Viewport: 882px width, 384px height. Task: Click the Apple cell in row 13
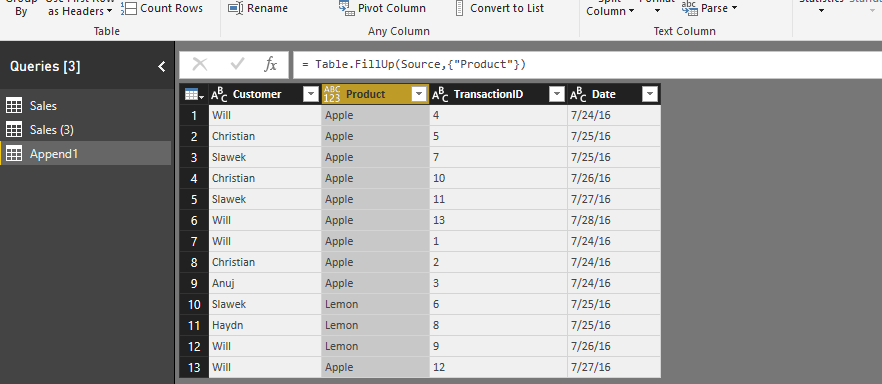[375, 367]
